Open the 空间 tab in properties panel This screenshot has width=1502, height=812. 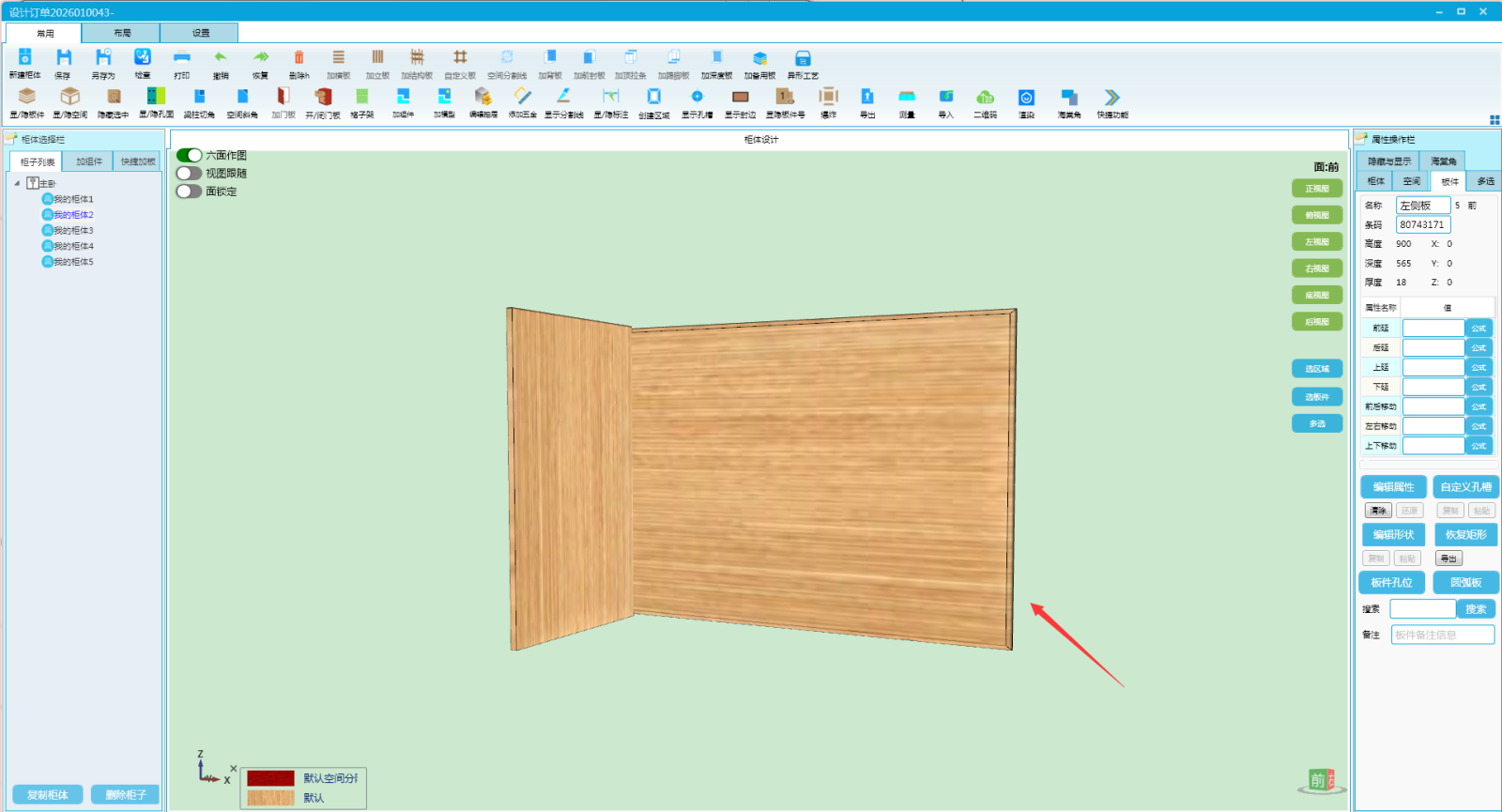[1411, 181]
